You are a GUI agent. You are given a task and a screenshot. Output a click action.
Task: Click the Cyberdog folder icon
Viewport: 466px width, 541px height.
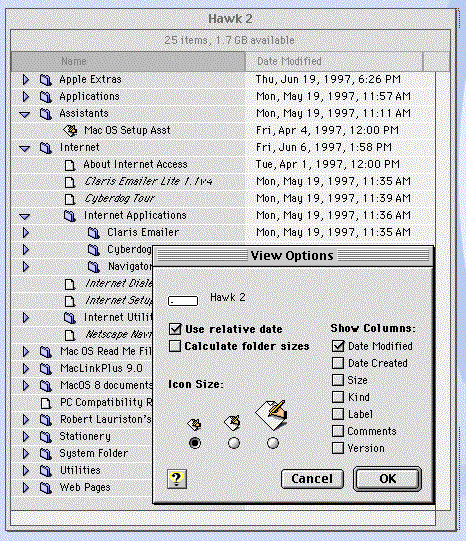pos(93,249)
